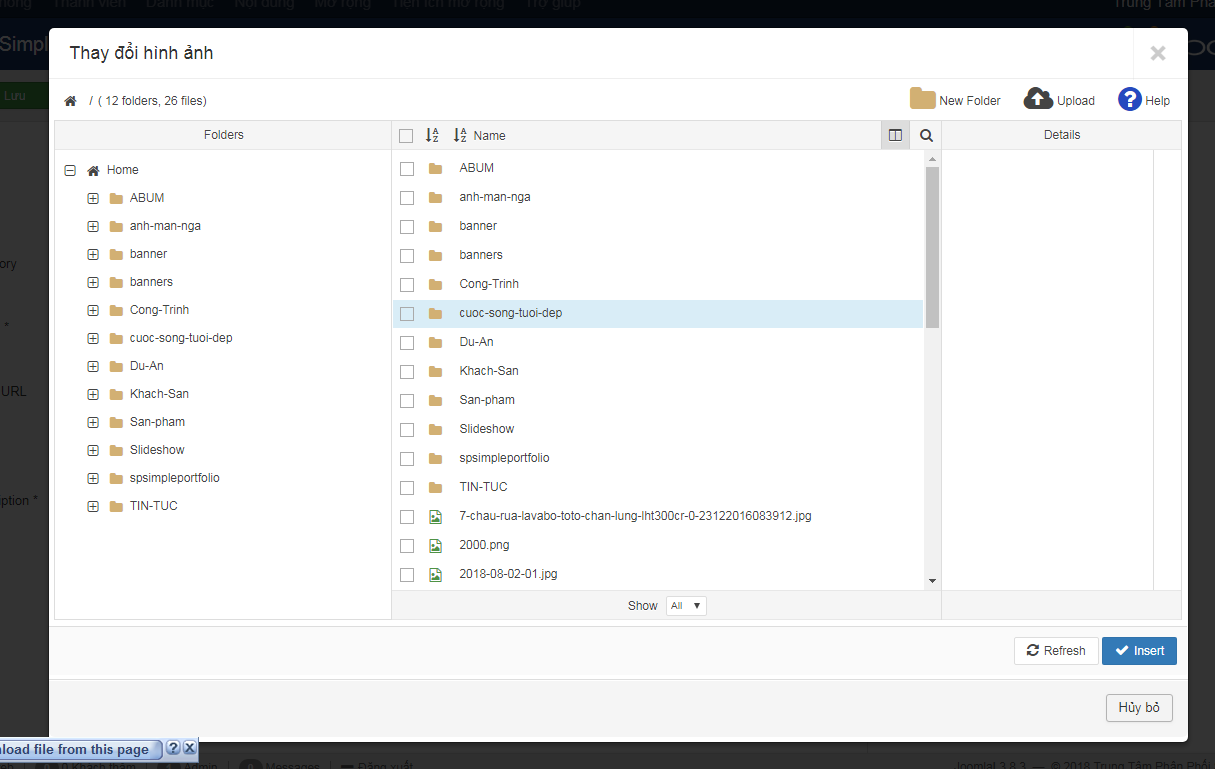Click the Home icon in the Folders tree
Viewport: 1215px width, 769px height.
[93, 170]
